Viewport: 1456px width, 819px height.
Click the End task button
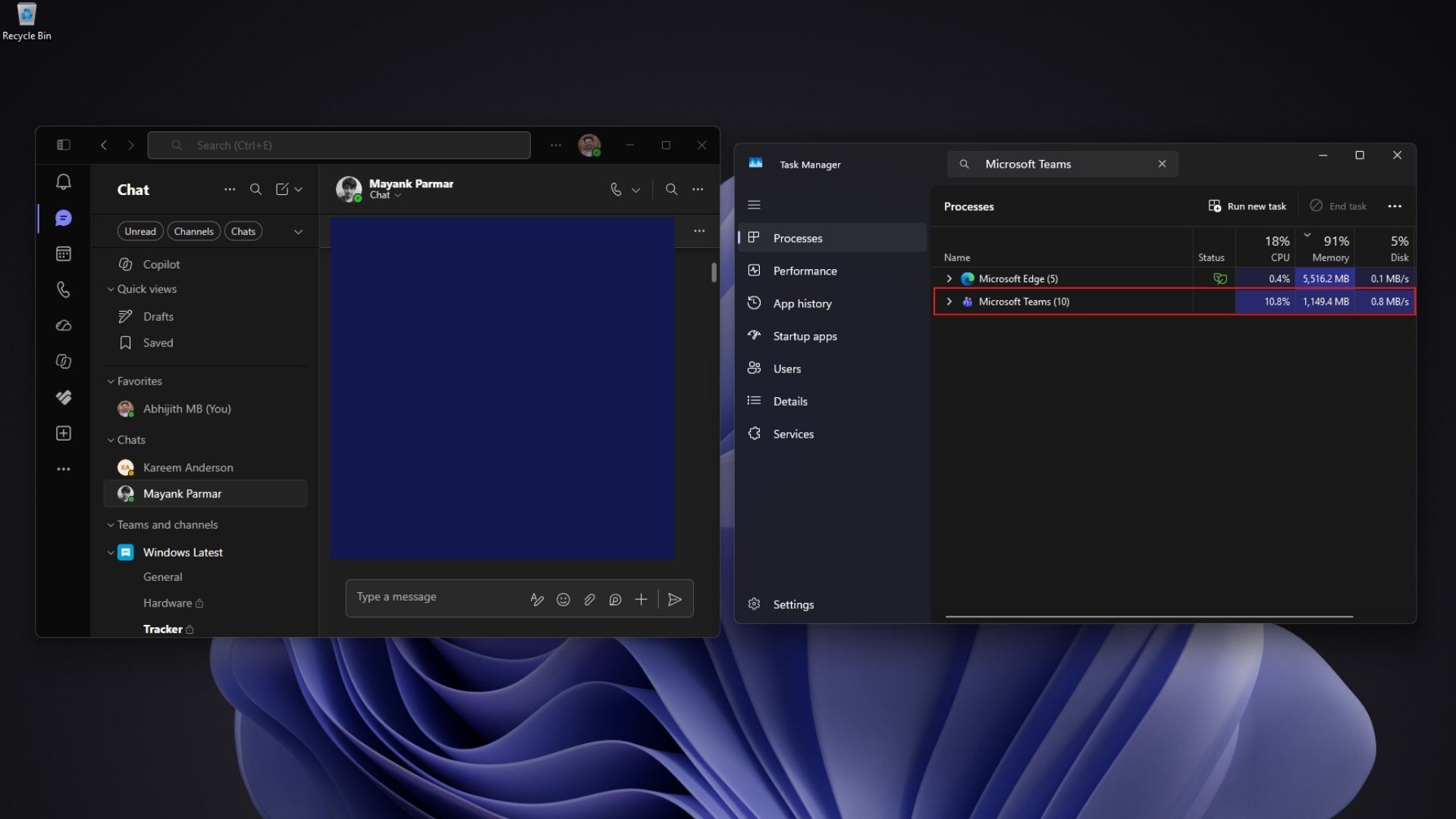click(x=1338, y=206)
